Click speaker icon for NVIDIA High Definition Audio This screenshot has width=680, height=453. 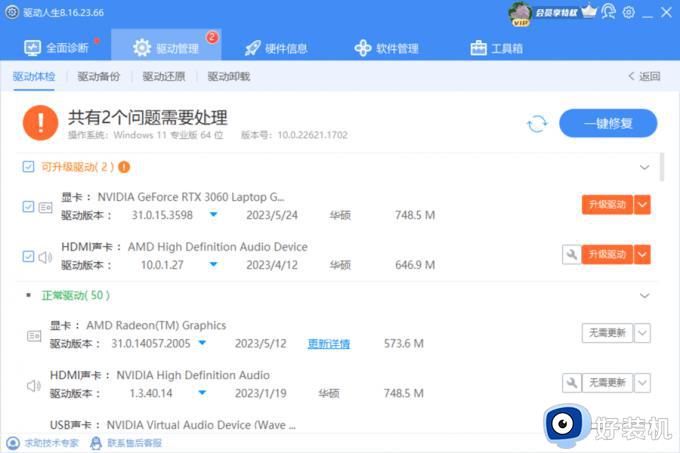pos(34,386)
